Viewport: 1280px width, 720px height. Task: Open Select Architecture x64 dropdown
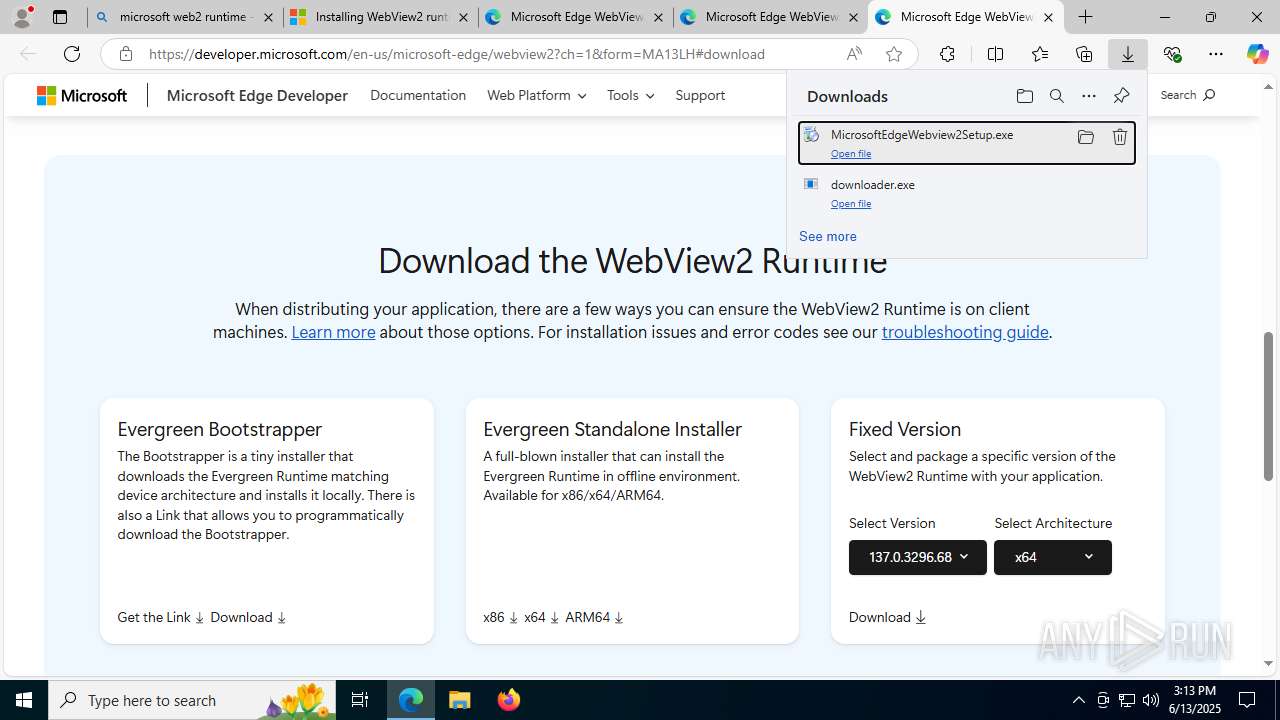[1053, 557]
